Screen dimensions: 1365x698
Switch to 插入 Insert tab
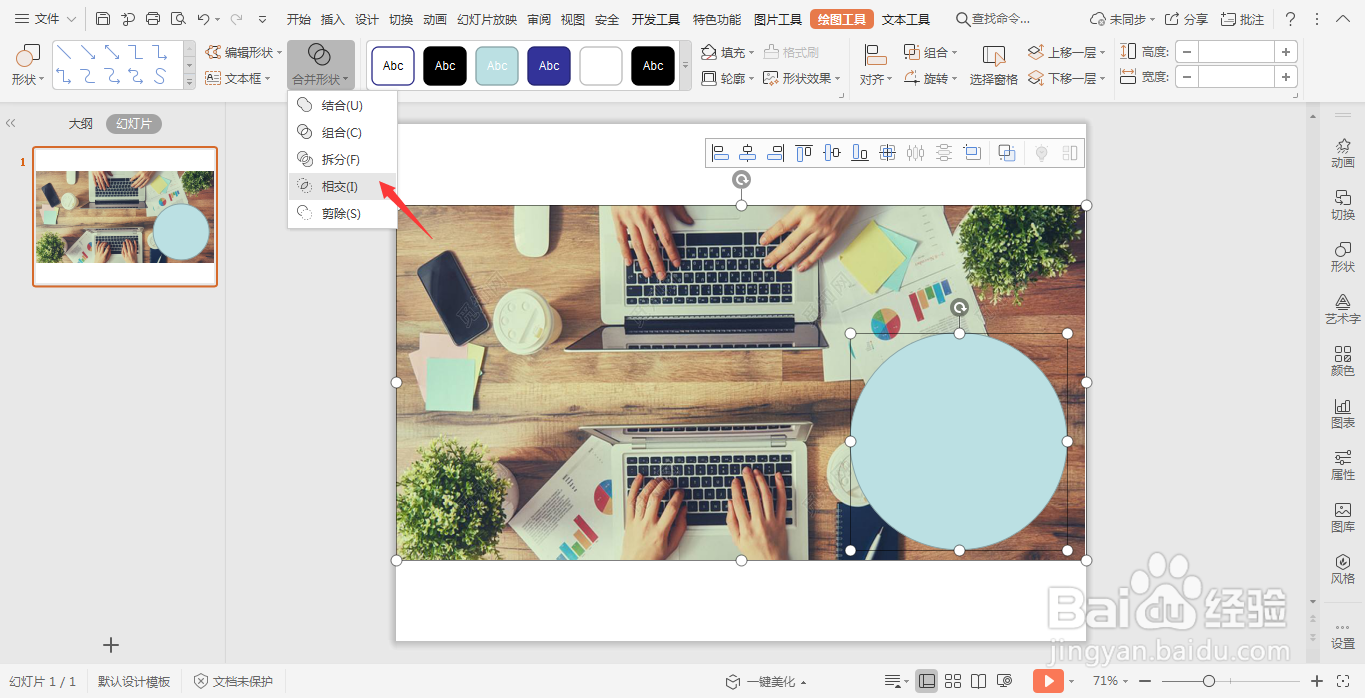[x=333, y=19]
